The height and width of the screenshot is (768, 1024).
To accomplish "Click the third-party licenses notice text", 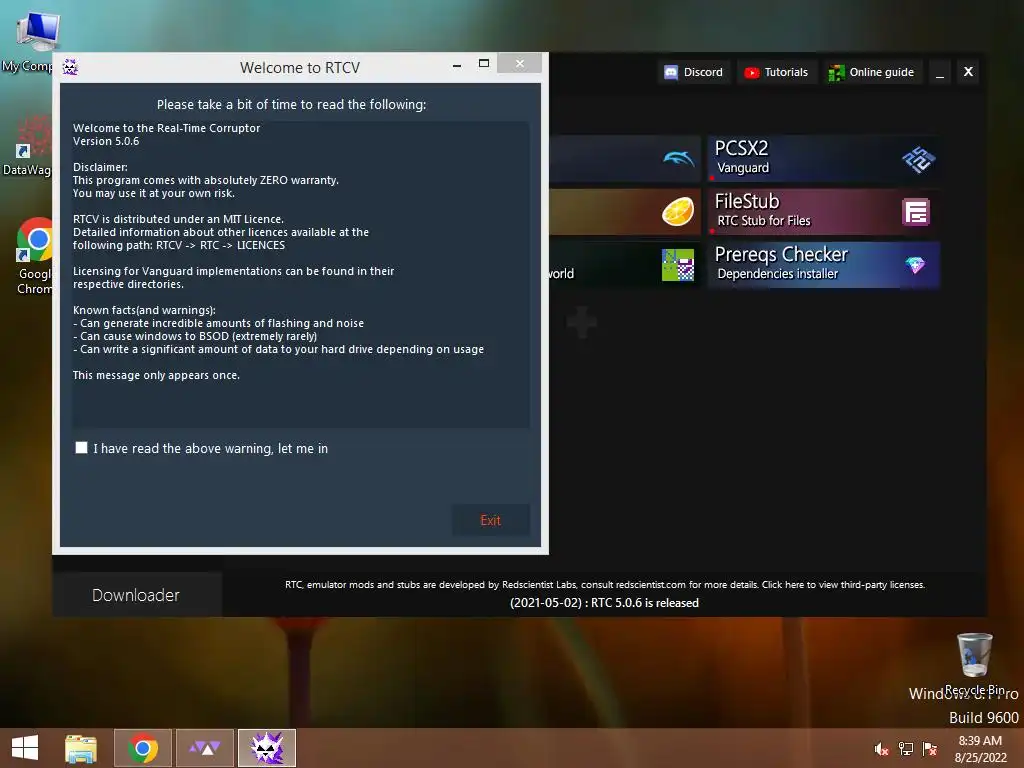I will [605, 584].
